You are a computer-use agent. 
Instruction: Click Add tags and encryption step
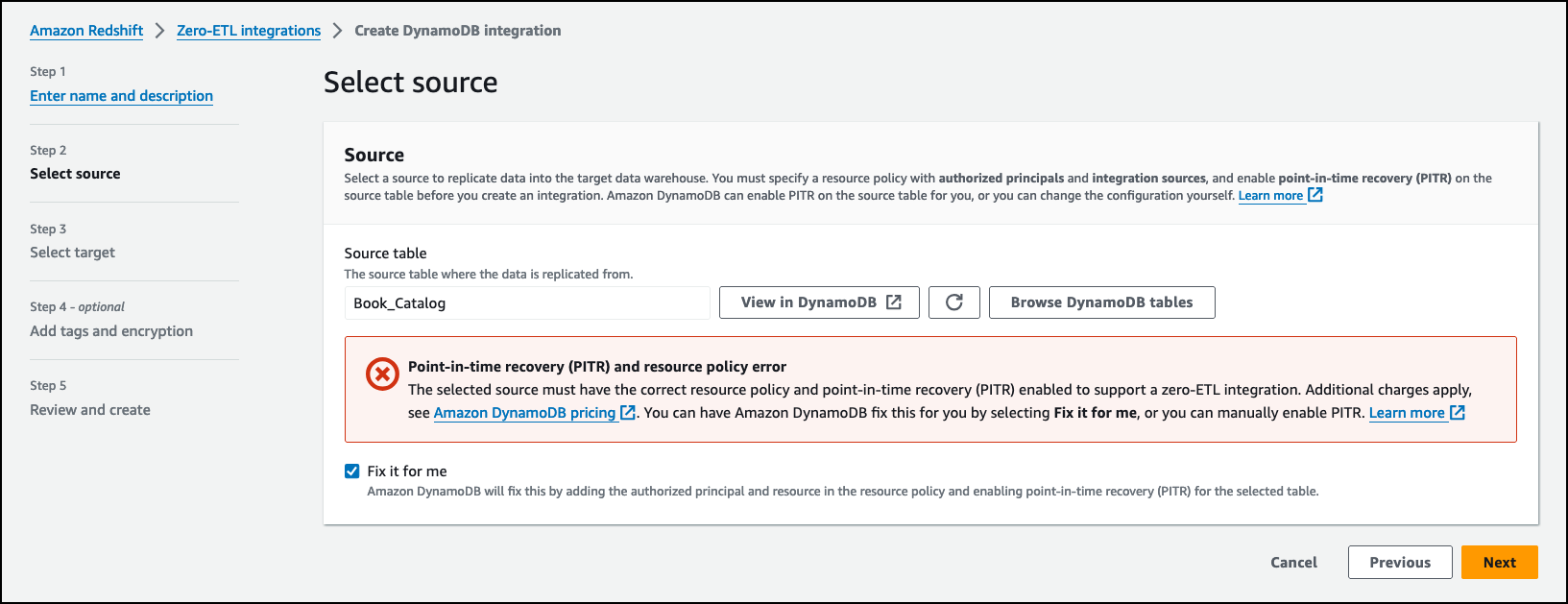(111, 331)
